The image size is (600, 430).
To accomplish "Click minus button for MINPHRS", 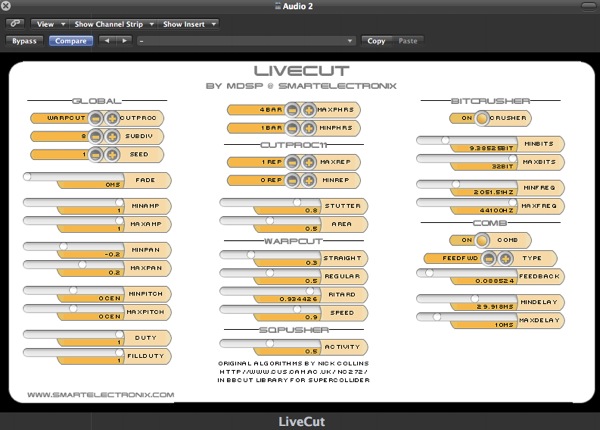I will [292, 128].
